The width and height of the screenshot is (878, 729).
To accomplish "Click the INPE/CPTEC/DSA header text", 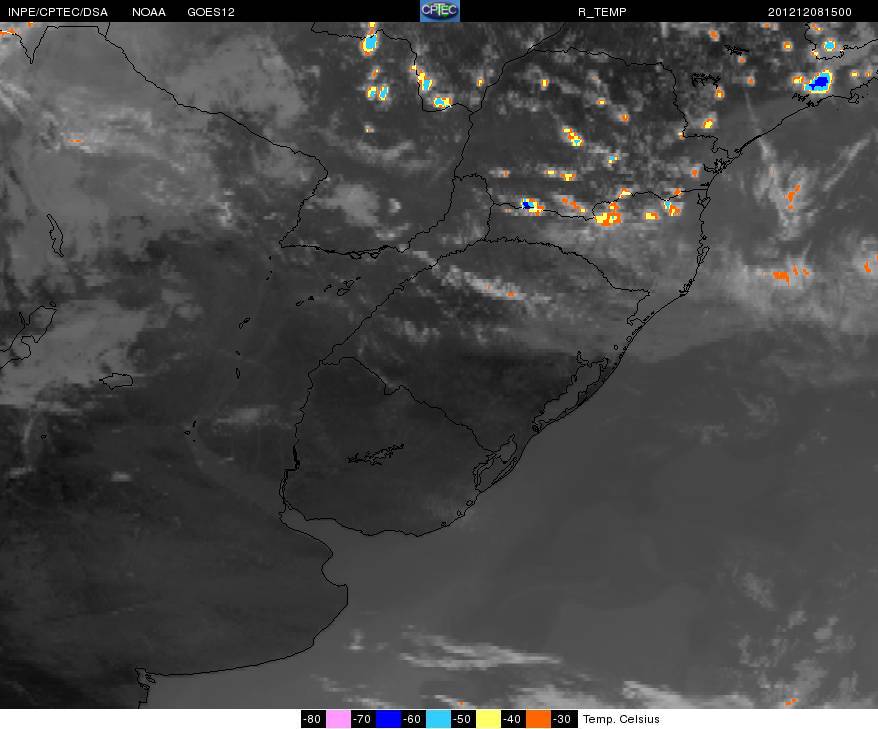I will click(58, 12).
